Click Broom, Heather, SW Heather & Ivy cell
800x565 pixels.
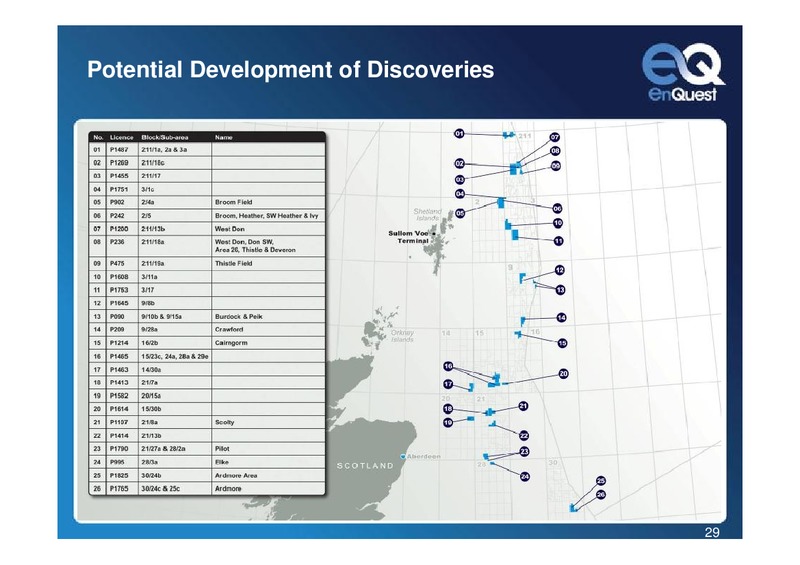point(268,215)
